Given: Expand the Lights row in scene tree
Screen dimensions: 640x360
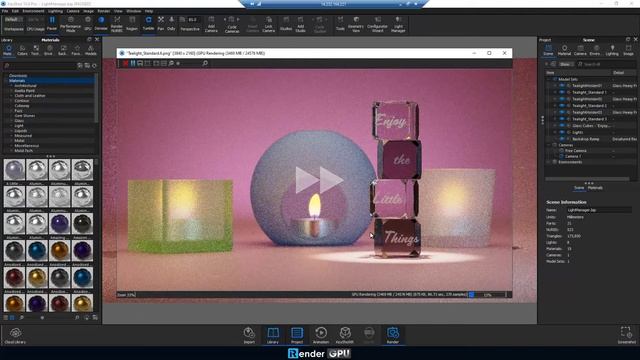Looking at the screenshot, I should click(x=555, y=132).
